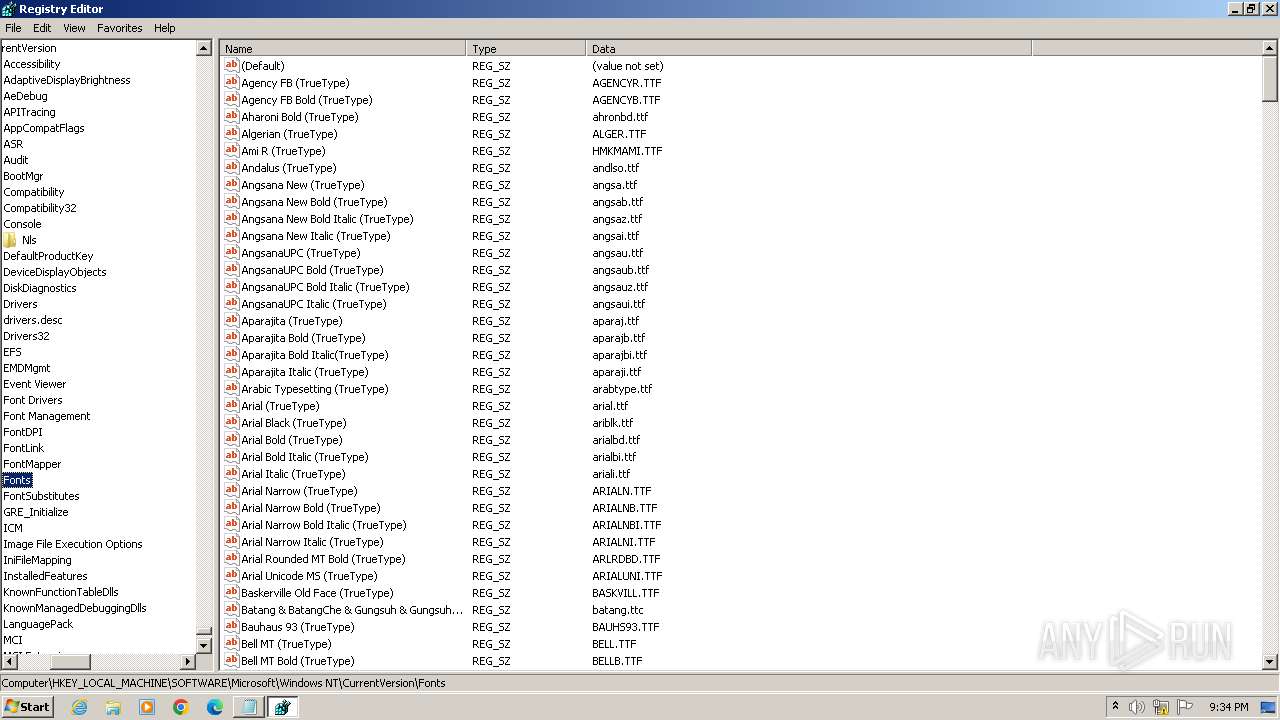The width and height of the screenshot is (1280, 720).
Task: Sort by the Type column header
Action: coord(526,48)
